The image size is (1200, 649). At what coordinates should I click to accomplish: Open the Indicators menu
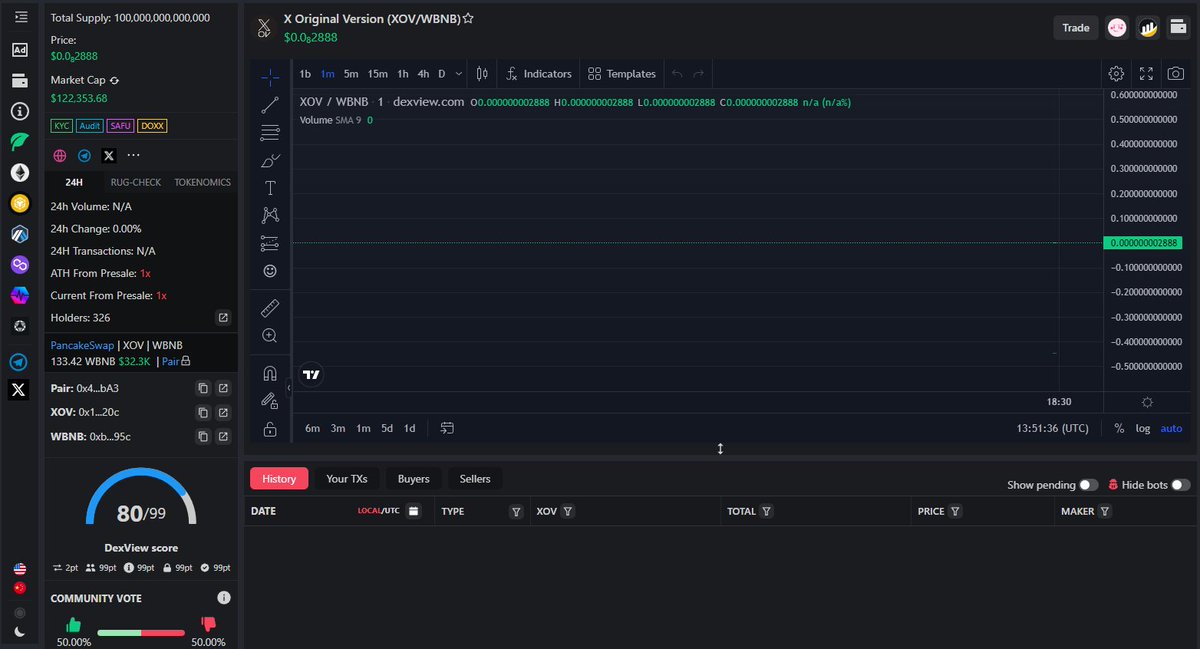click(538, 73)
